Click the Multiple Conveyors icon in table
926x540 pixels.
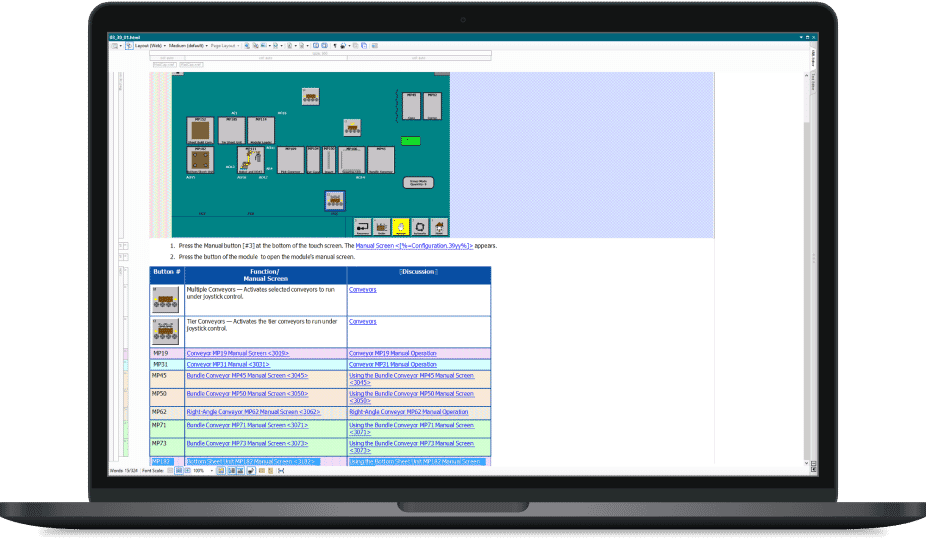165,300
